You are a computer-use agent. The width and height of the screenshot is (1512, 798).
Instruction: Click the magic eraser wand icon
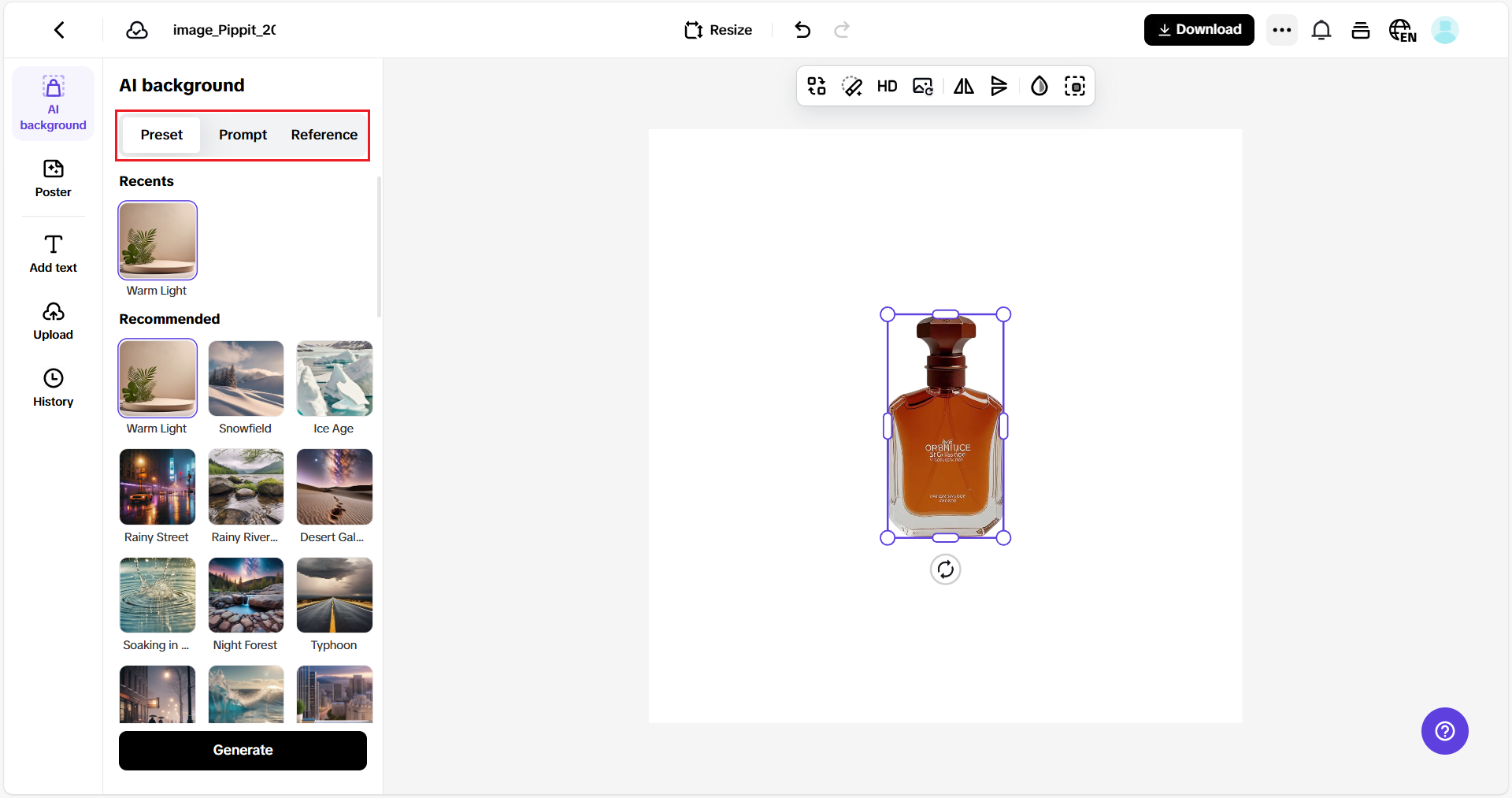coord(852,86)
